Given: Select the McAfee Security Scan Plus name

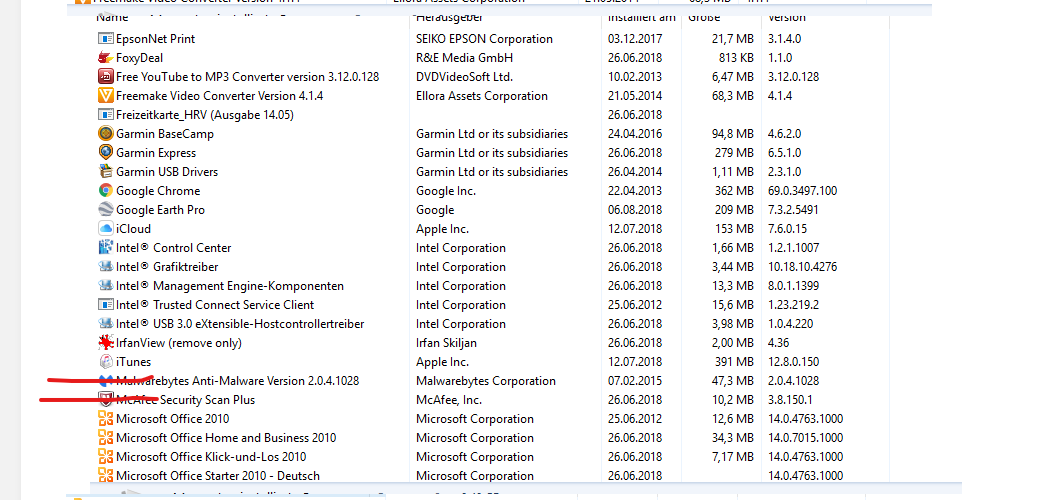Looking at the screenshot, I should coord(185,400).
